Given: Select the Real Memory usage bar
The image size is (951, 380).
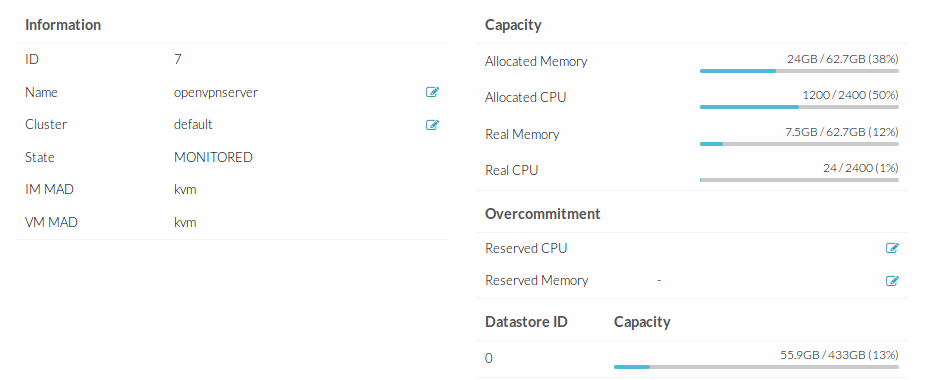Looking at the screenshot, I should (799, 144).
